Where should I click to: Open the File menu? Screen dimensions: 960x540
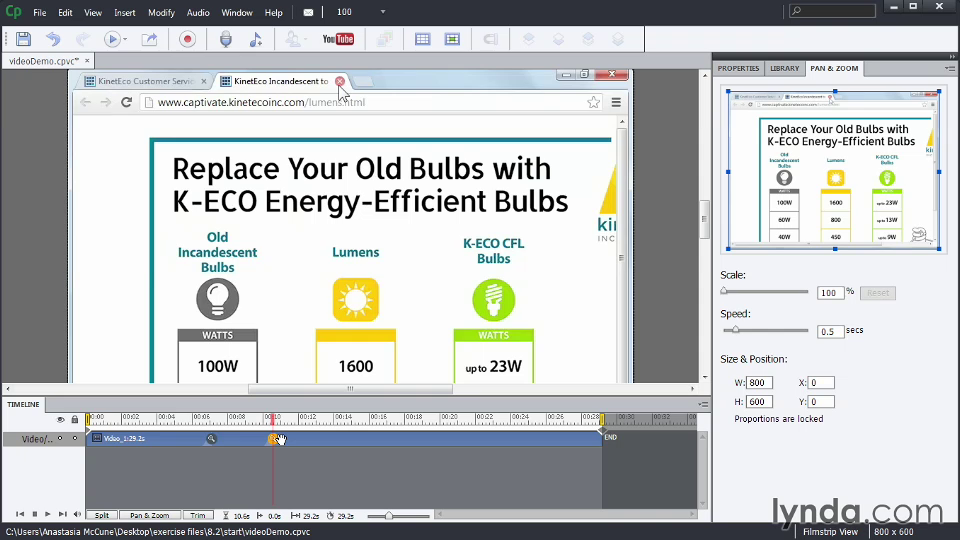tap(40, 12)
